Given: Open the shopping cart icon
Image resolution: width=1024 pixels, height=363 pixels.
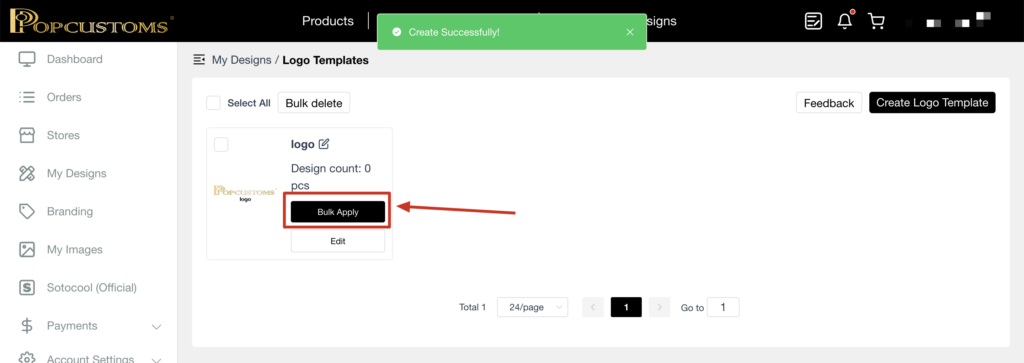Looking at the screenshot, I should pos(876,21).
